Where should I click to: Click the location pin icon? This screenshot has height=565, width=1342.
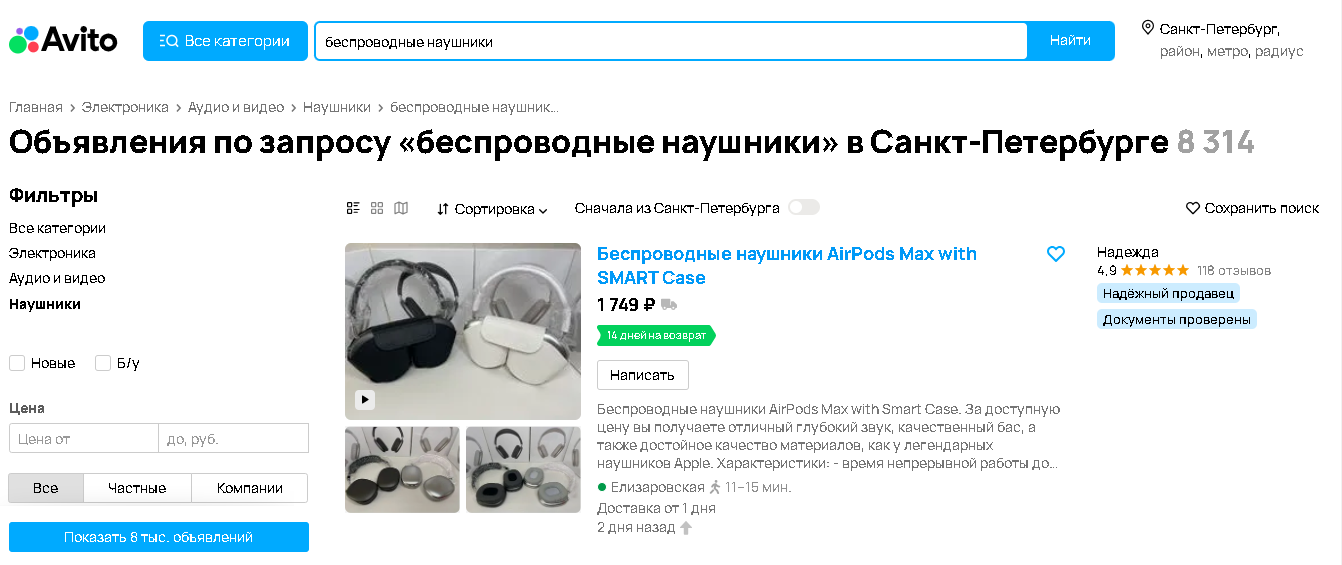(x=1147, y=28)
